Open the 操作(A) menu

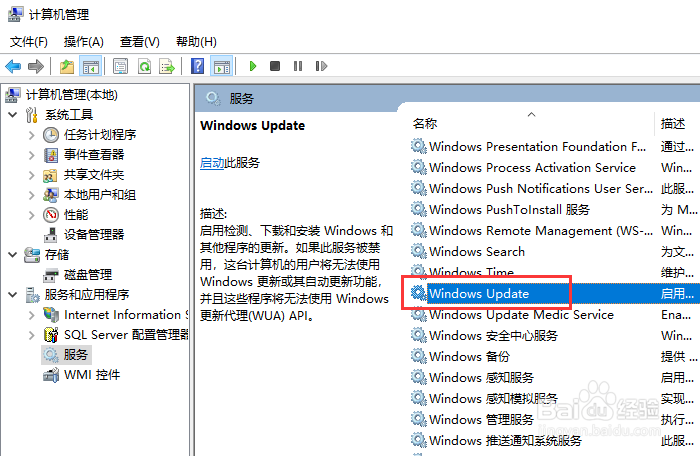pos(83,42)
